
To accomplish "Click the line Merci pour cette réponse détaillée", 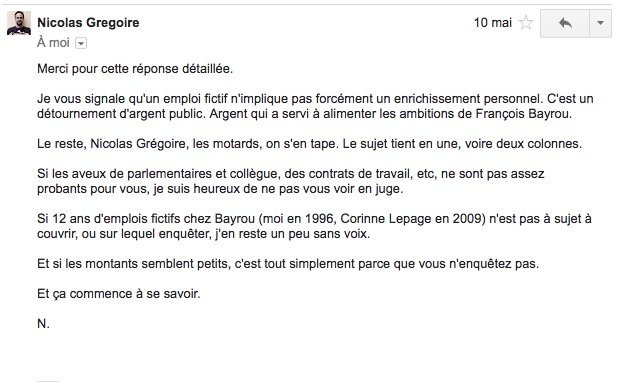I will (135, 69).
